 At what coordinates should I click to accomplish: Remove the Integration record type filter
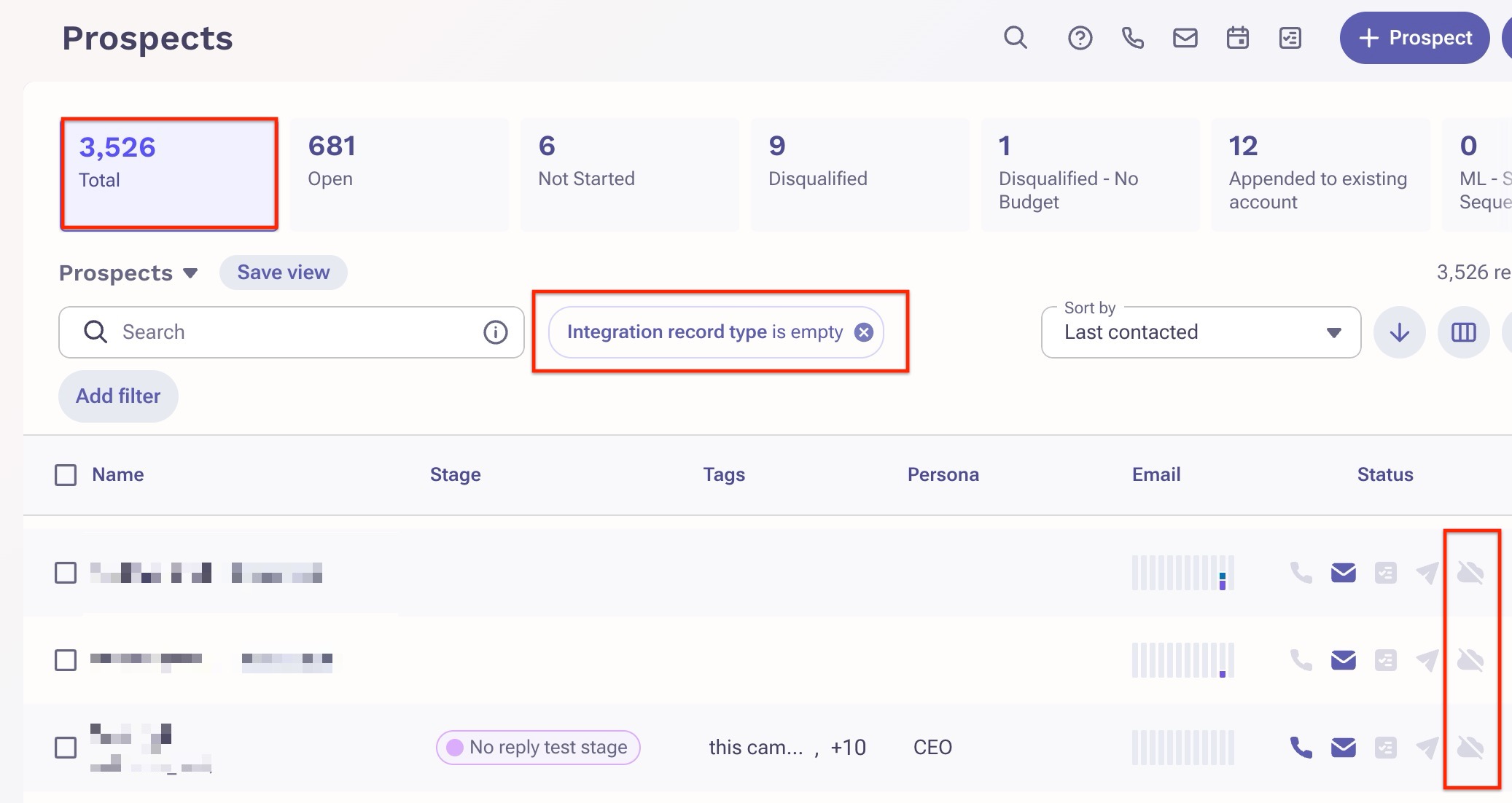pos(864,332)
